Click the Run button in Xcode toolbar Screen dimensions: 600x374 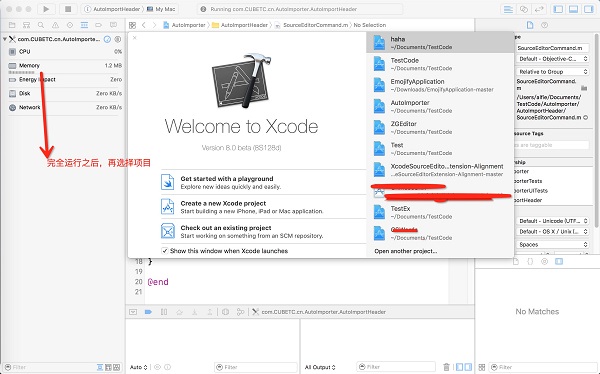tap(46, 9)
